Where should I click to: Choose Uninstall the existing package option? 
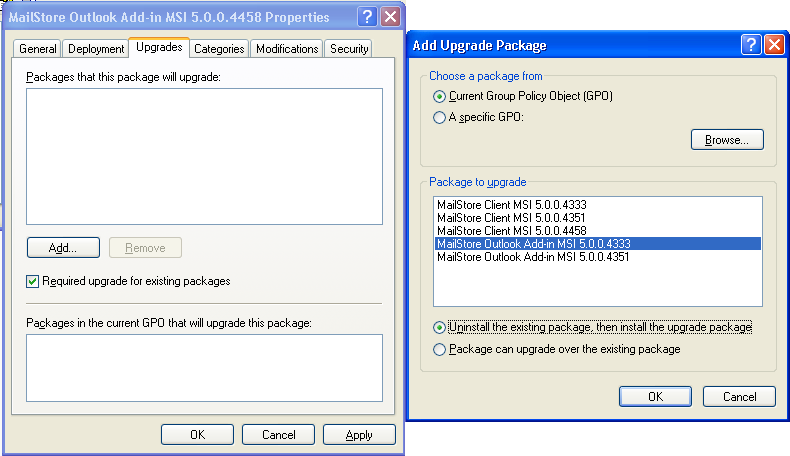pos(439,327)
